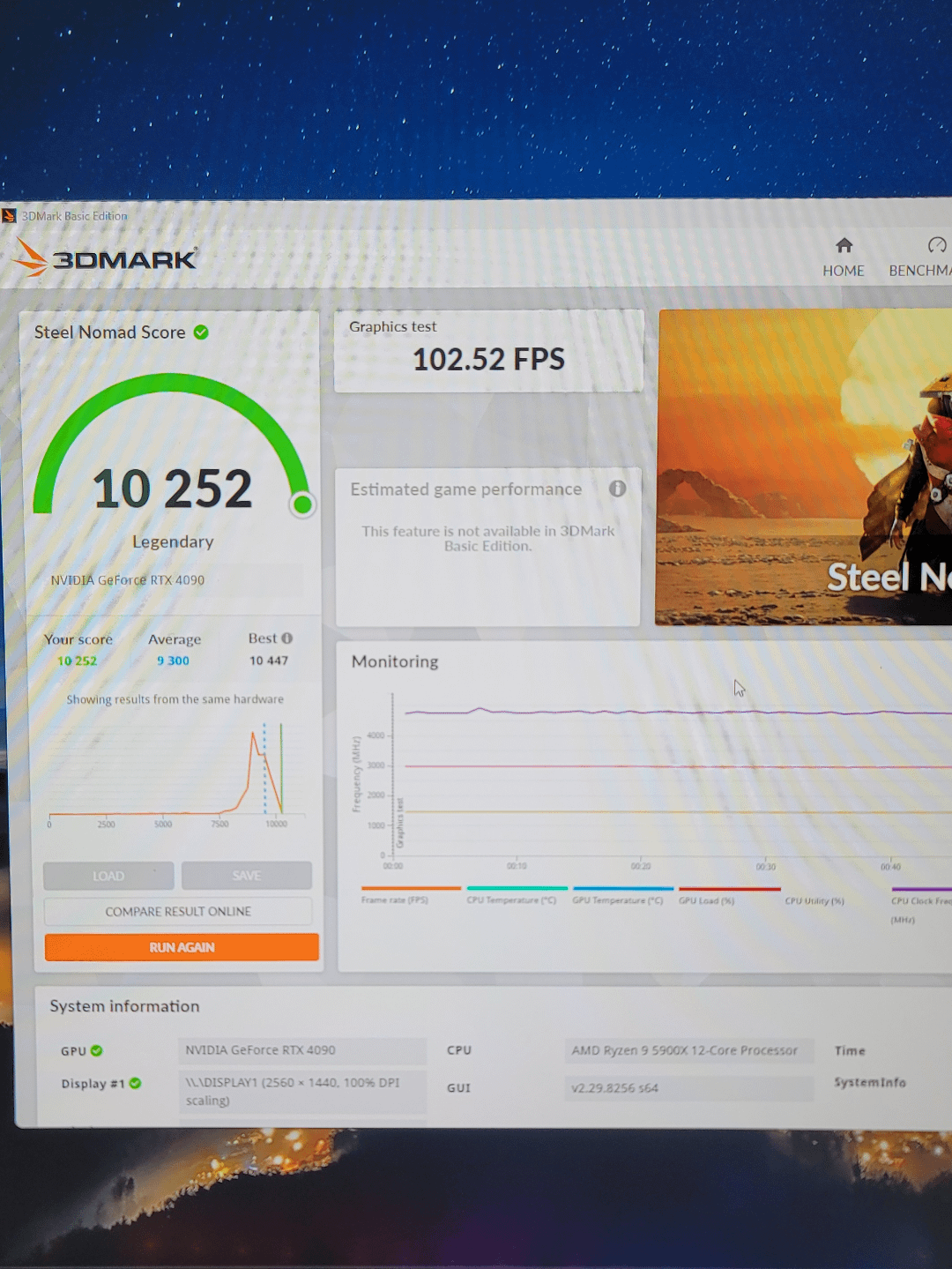Image resolution: width=952 pixels, height=1269 pixels.
Task: Click the green check beside Steel Nomad Score
Action: tap(201, 332)
